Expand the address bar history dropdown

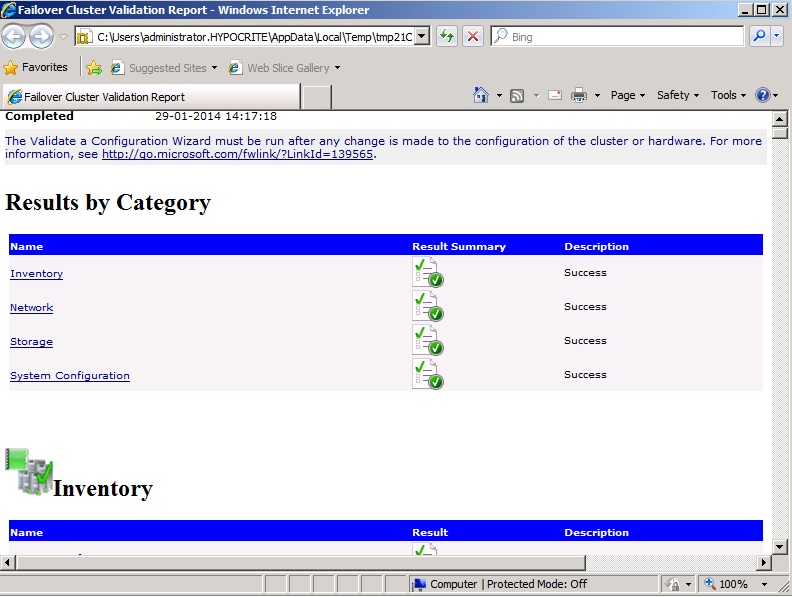(x=422, y=36)
